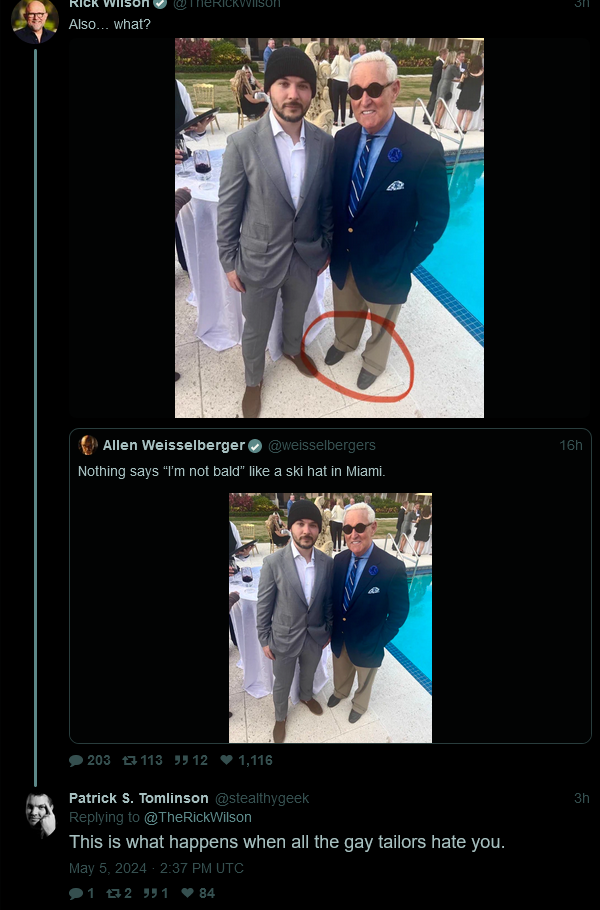Click quote icon showing 12

point(181,760)
